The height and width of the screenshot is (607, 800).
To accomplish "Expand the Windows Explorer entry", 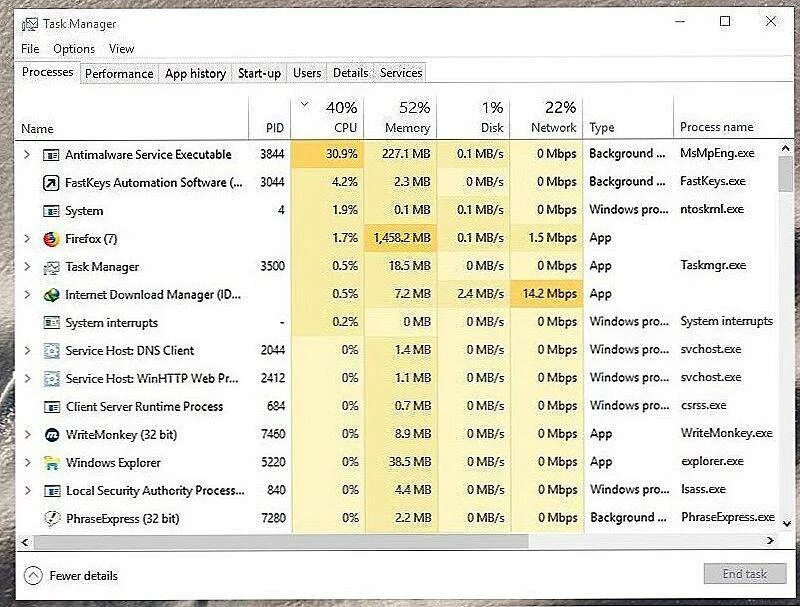I will tap(28, 463).
